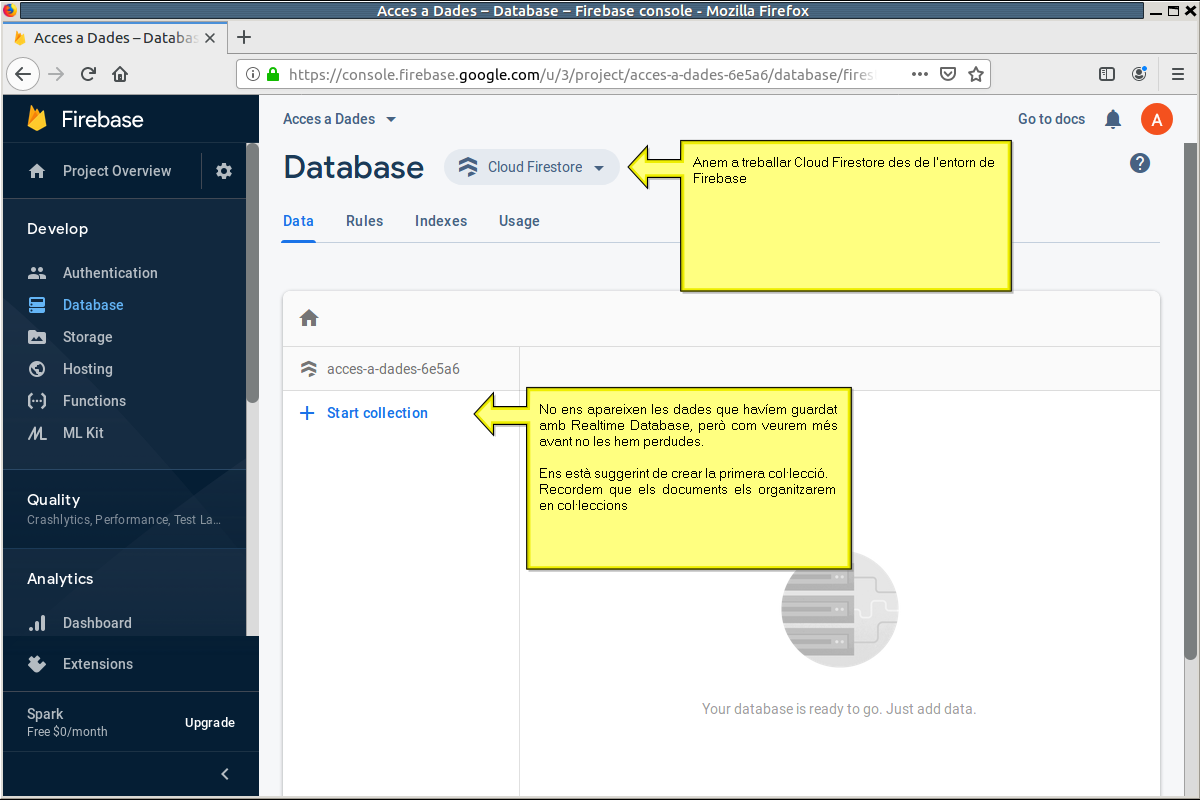Click the Extensions puzzle icon
Viewport: 1200px width, 800px height.
[x=37, y=664]
